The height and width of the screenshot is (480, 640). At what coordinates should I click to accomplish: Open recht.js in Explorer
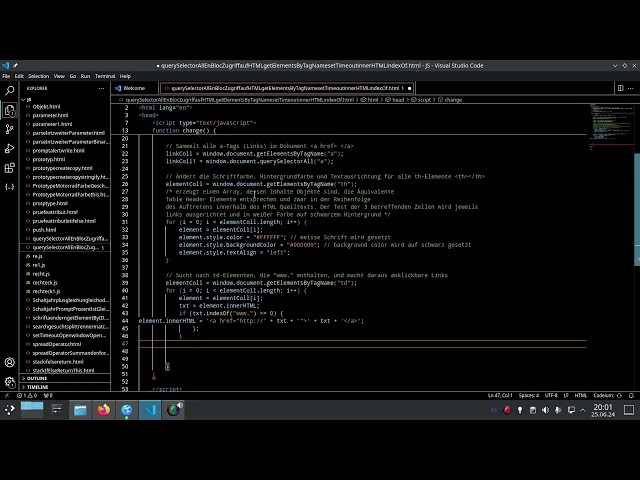tap(41, 274)
